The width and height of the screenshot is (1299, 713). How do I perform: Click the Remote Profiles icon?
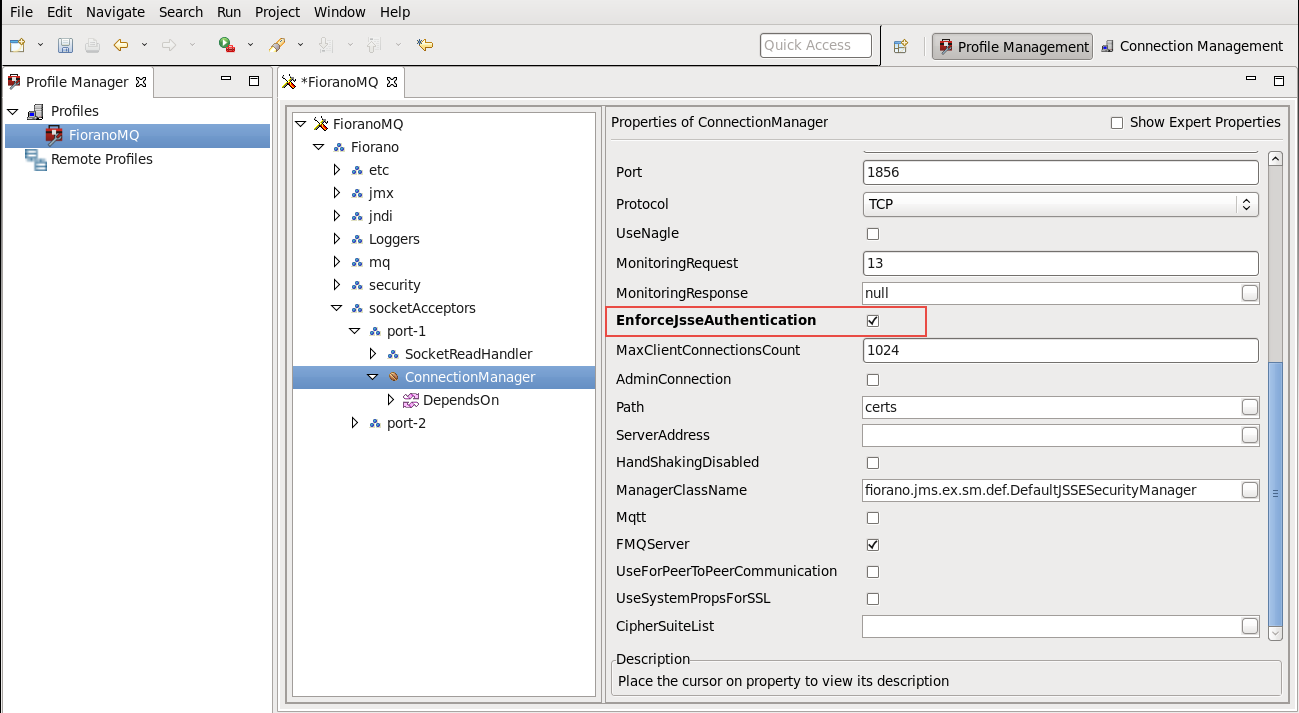36,159
